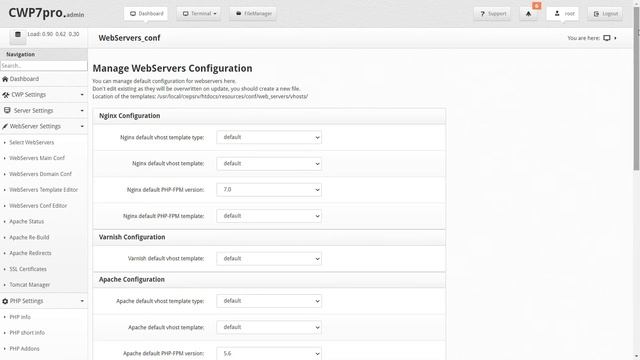Open WebServers Template Editor
Viewport: 640px width, 360px height.
coord(43,190)
